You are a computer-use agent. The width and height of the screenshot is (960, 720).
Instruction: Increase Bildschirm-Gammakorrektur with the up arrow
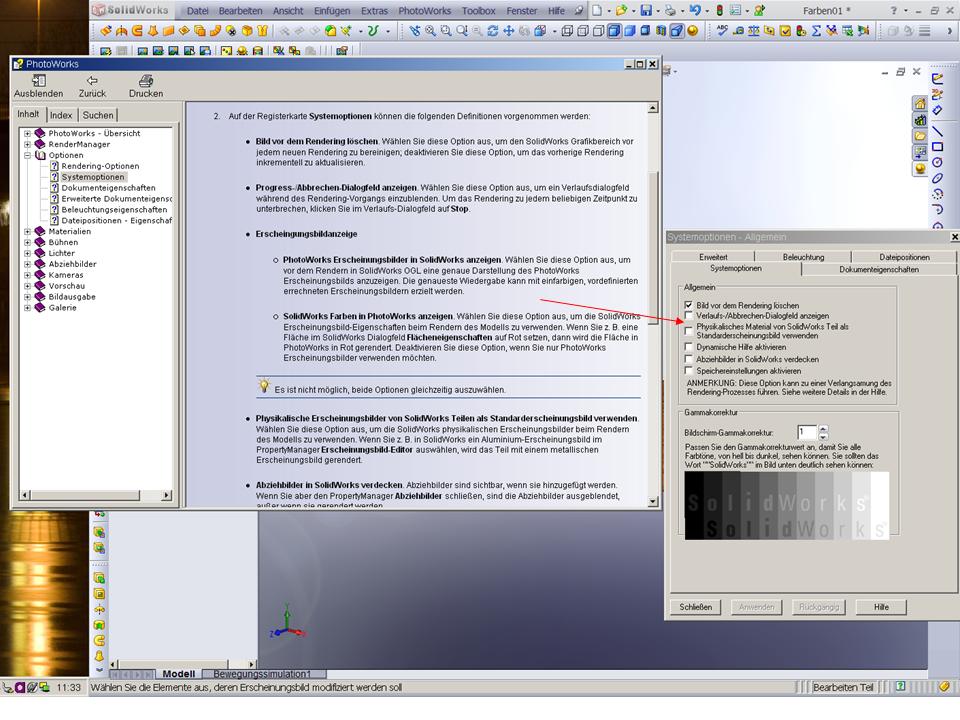click(823, 429)
